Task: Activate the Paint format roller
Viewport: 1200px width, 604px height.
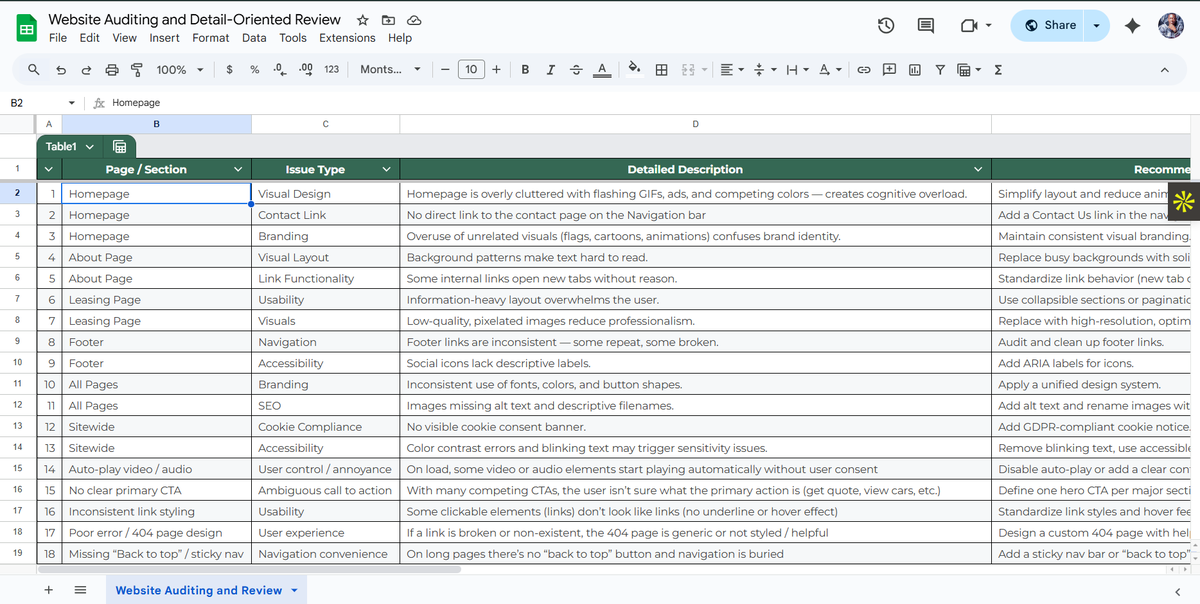Action: point(136,70)
